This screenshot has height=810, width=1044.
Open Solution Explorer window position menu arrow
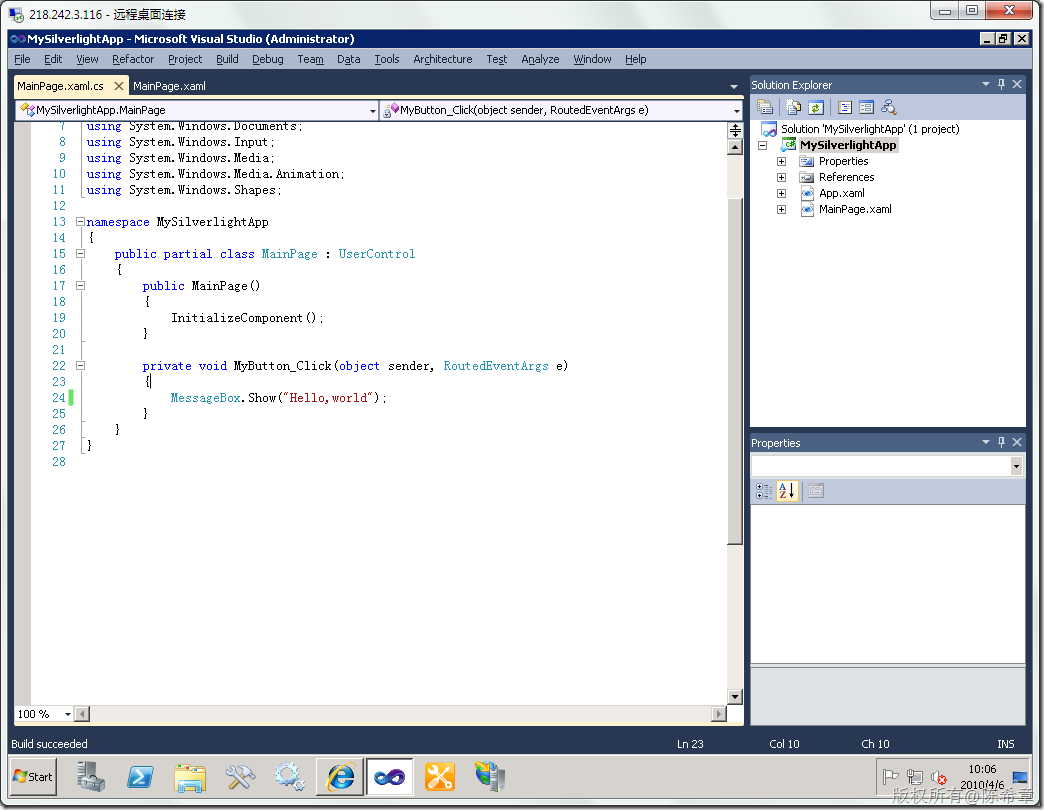tap(985, 85)
